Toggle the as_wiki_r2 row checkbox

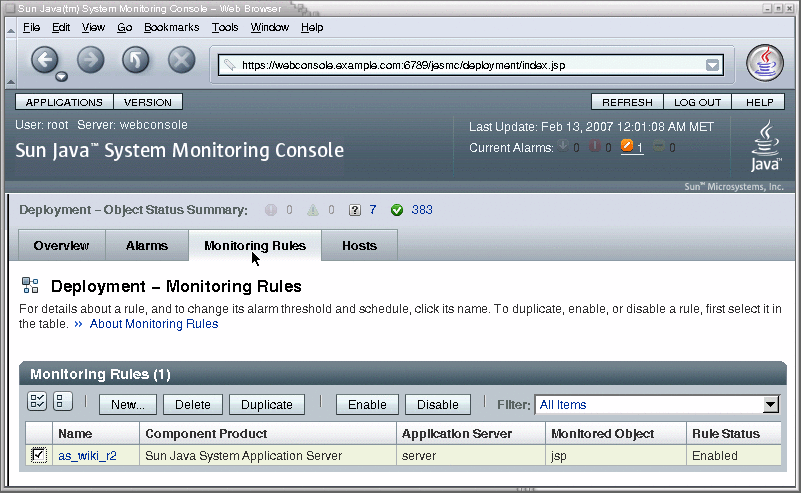[39, 455]
